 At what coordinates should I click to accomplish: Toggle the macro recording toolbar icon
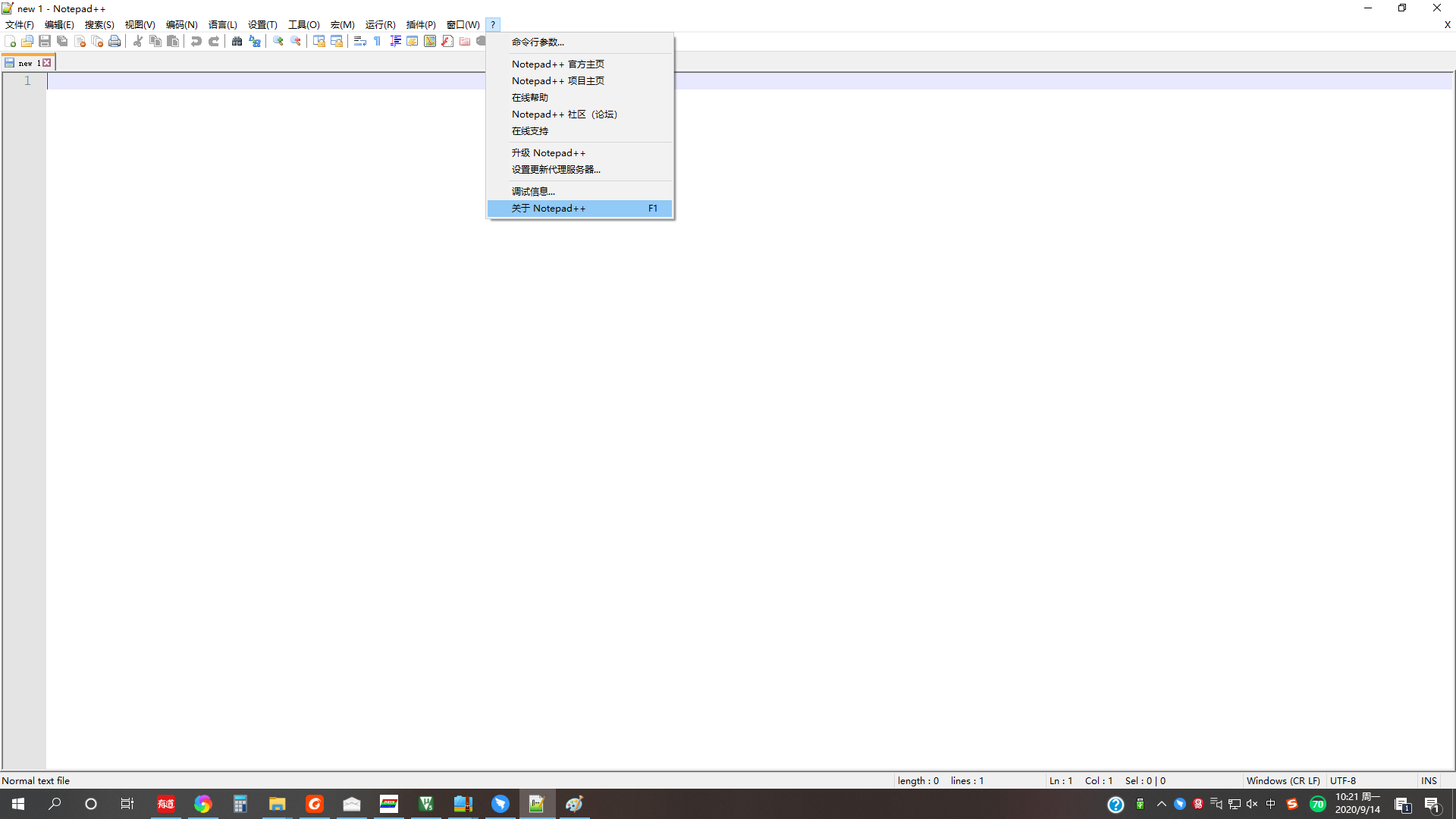point(482,42)
